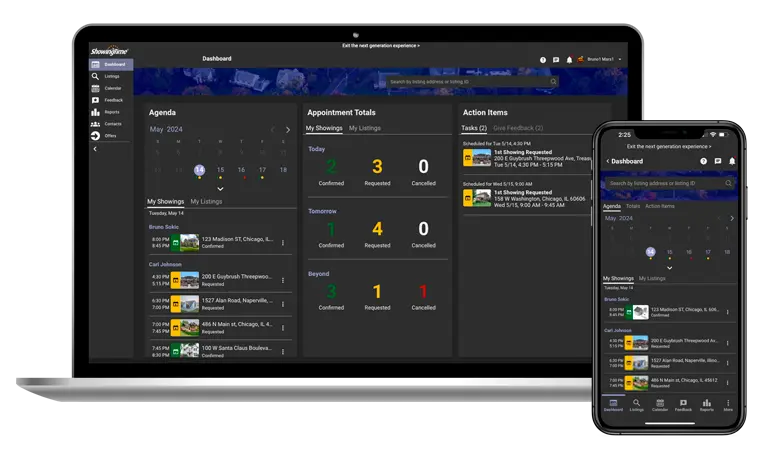
Task: Go to next month in Agenda calendar
Action: pos(288,130)
